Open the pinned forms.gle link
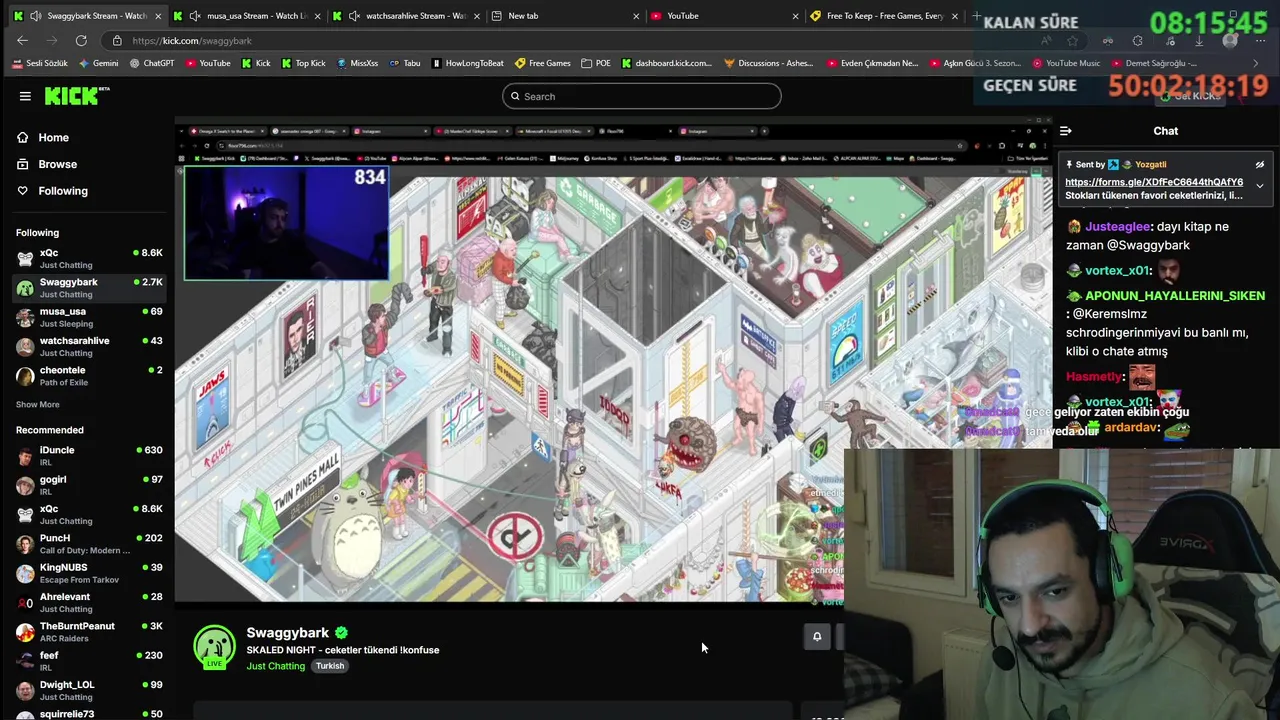The image size is (1280, 720). tap(1153, 182)
